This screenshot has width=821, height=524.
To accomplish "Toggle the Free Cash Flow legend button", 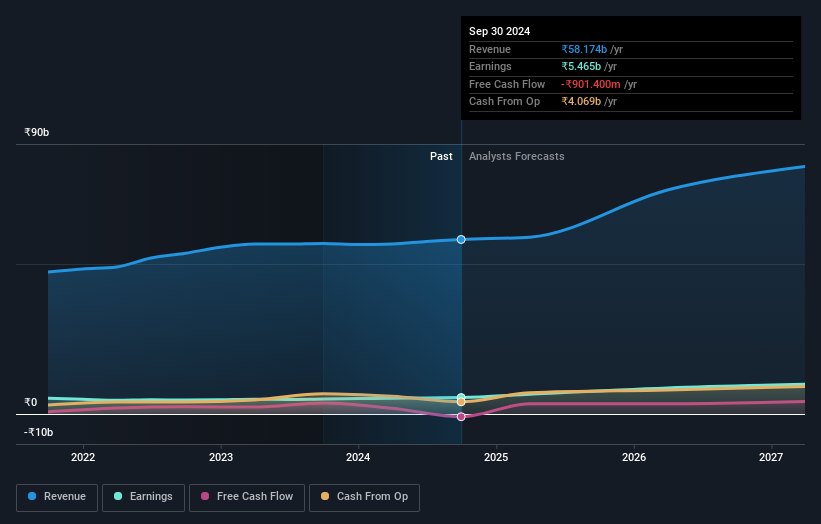I will click(x=247, y=497).
